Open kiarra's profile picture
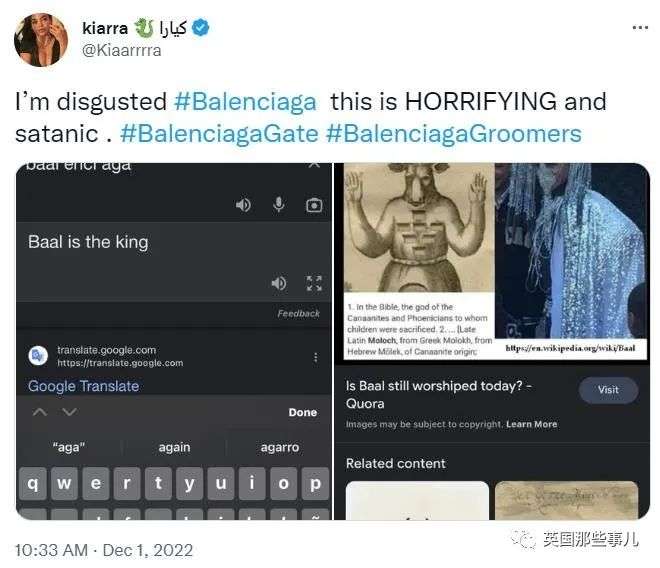 click(x=41, y=40)
